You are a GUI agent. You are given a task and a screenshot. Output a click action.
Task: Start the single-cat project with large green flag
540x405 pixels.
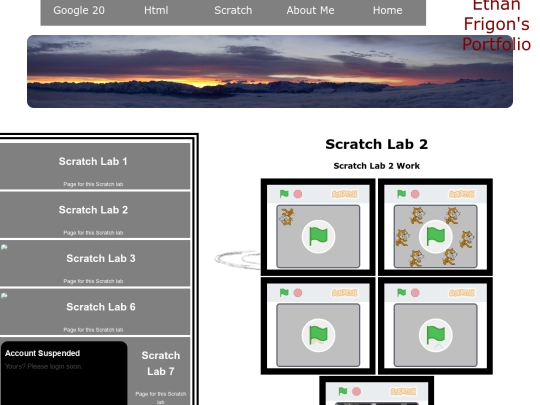(318, 237)
